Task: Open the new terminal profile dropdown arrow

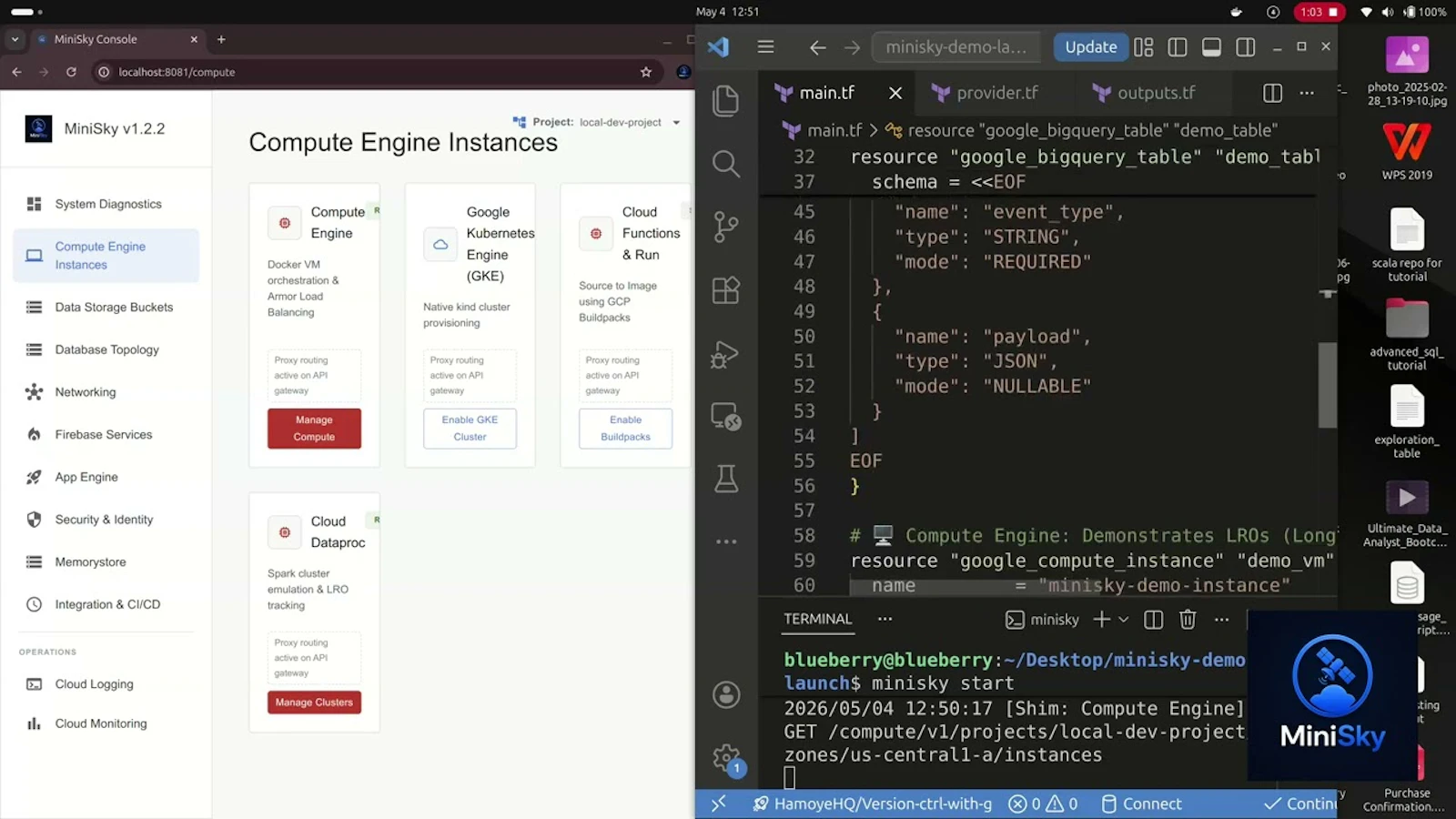Action: pyautogui.click(x=1124, y=620)
